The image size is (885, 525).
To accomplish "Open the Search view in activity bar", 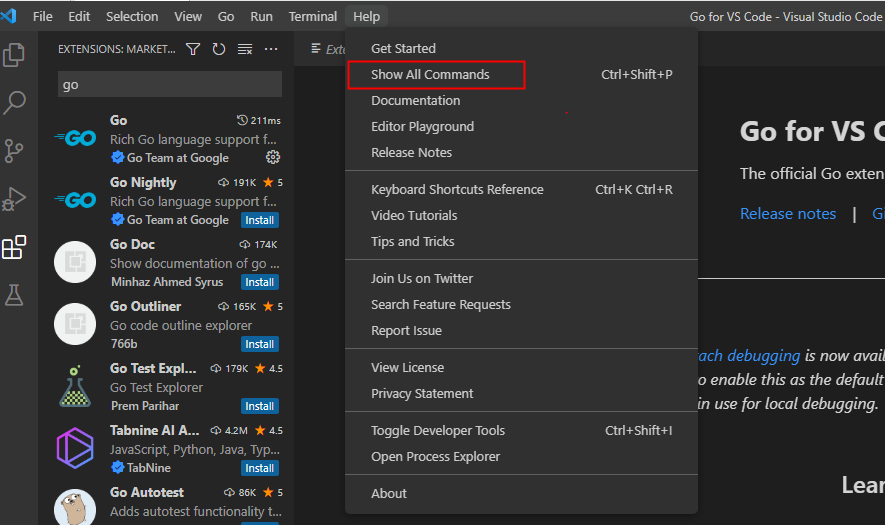I will tap(14, 103).
